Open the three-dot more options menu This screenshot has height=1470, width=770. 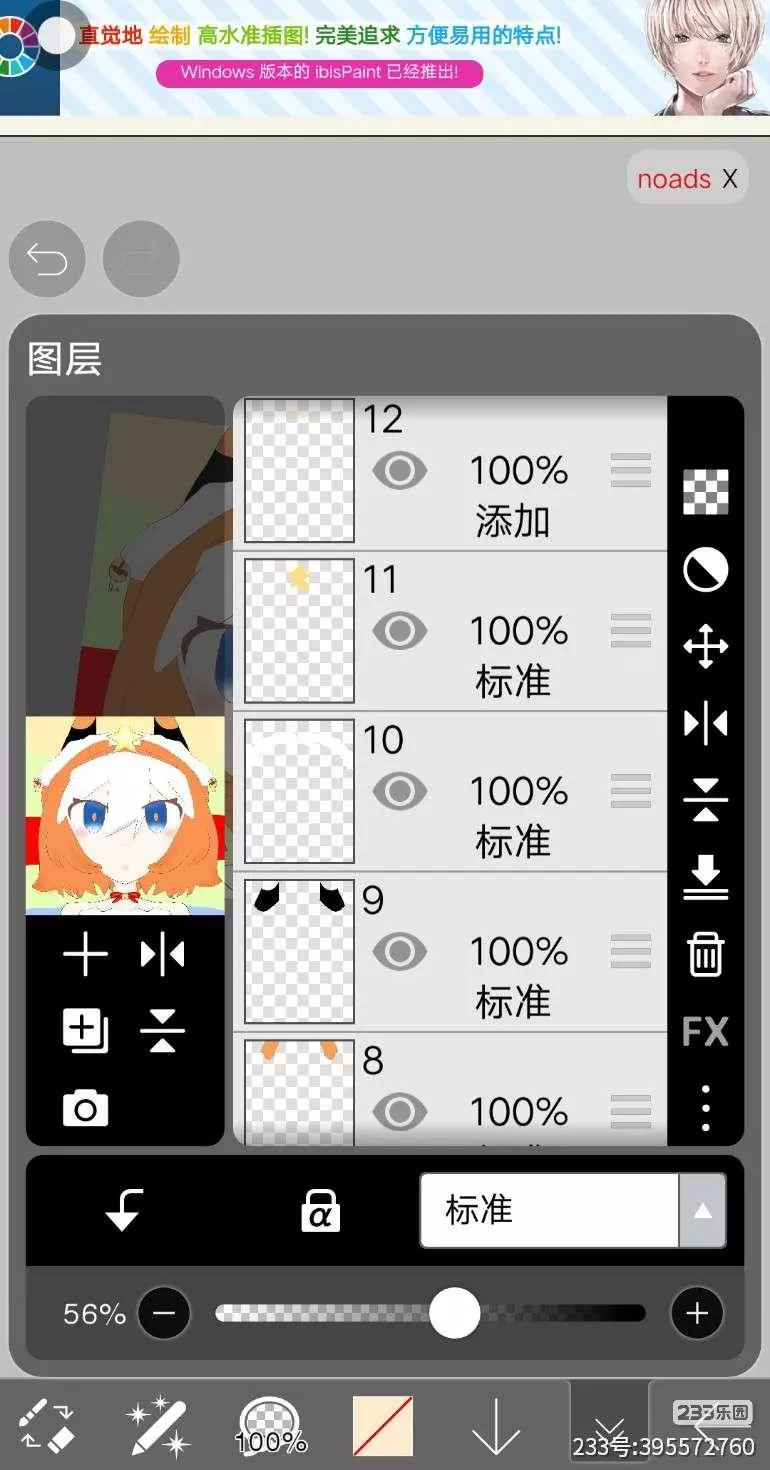point(706,1108)
